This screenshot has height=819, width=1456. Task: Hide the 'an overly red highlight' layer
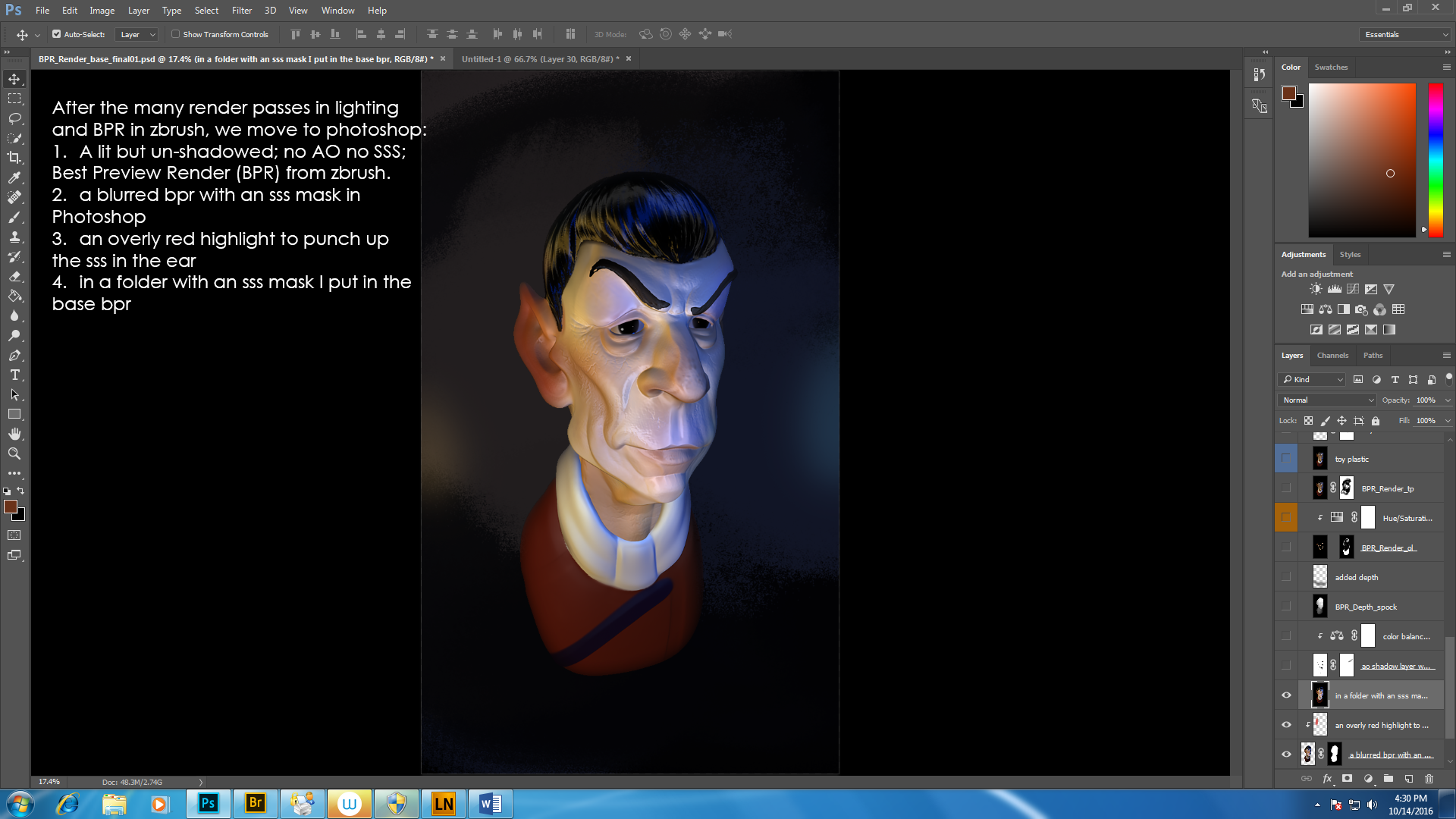1286,725
